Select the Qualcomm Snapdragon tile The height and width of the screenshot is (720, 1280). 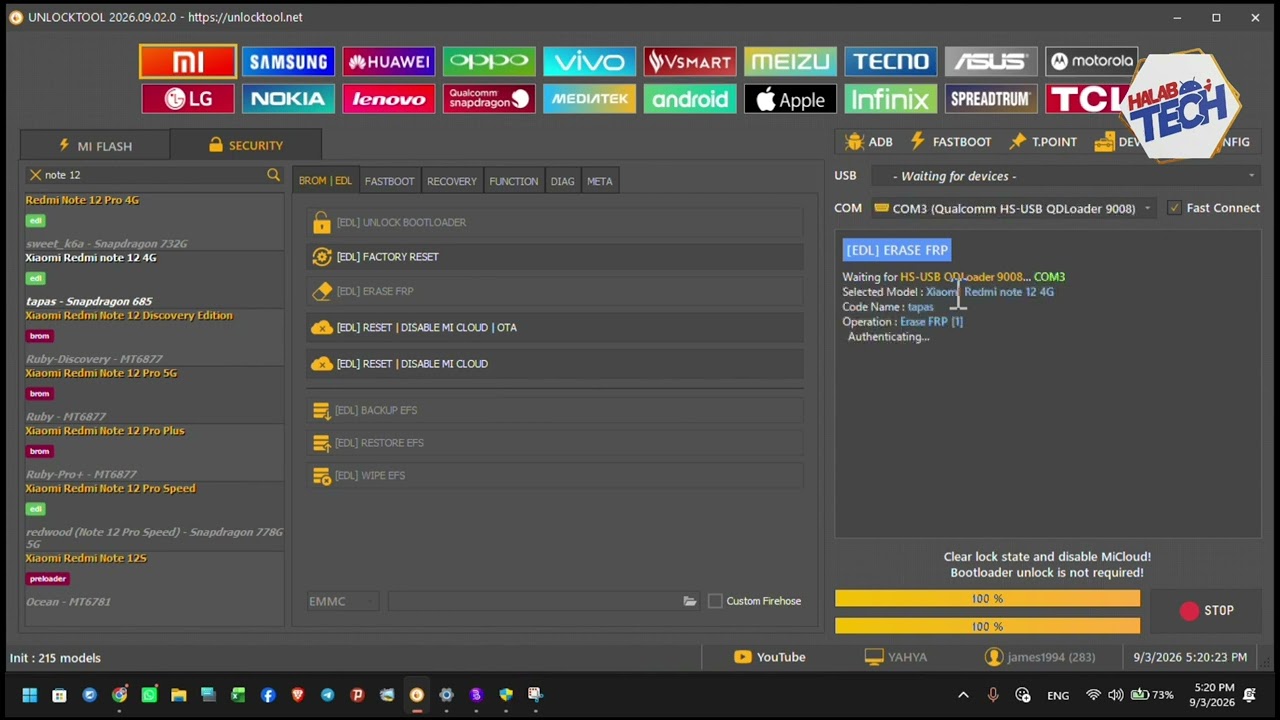tap(489, 99)
